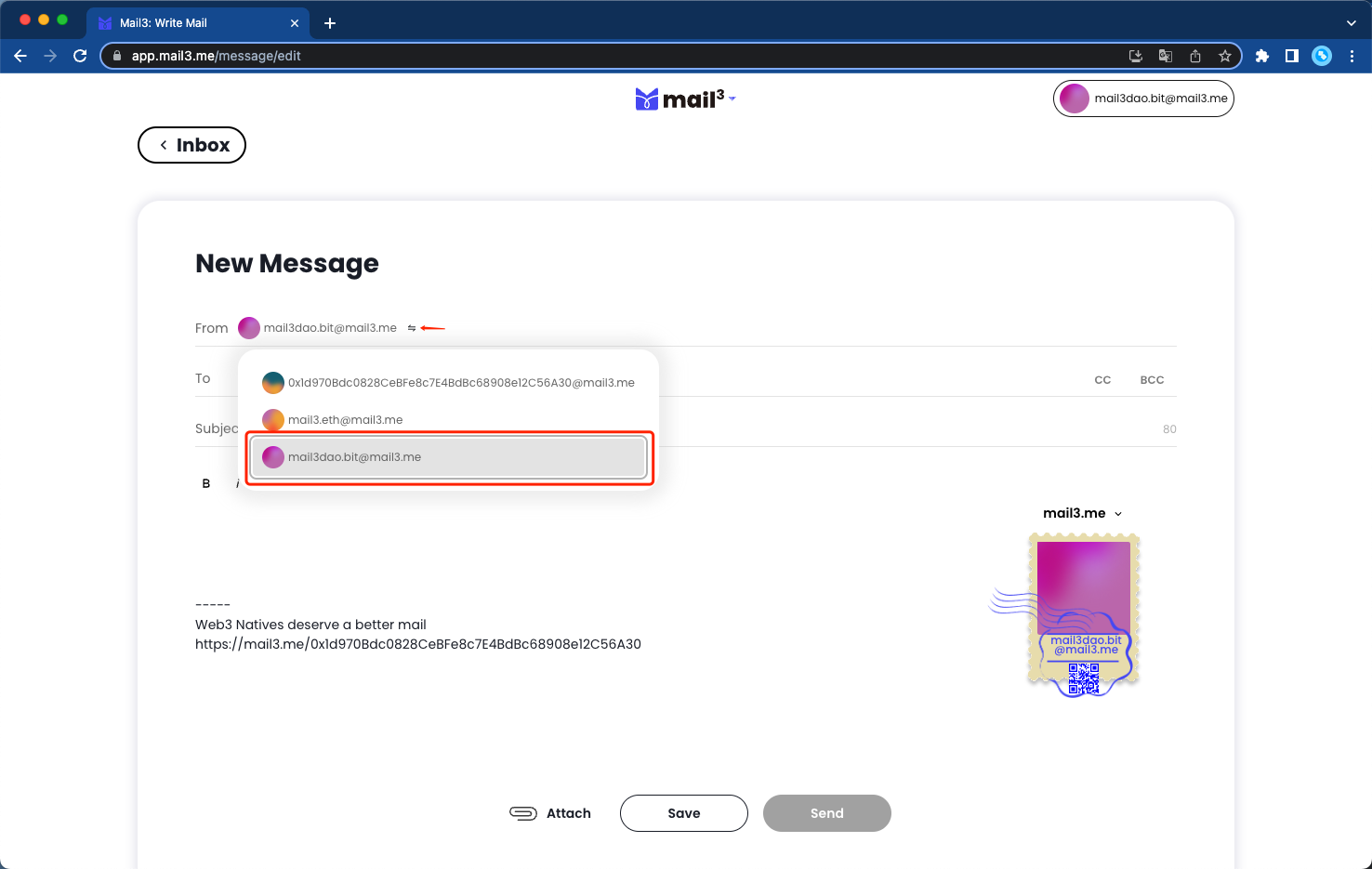The height and width of the screenshot is (869, 1372).
Task: Click the site lock icon
Action: (117, 56)
